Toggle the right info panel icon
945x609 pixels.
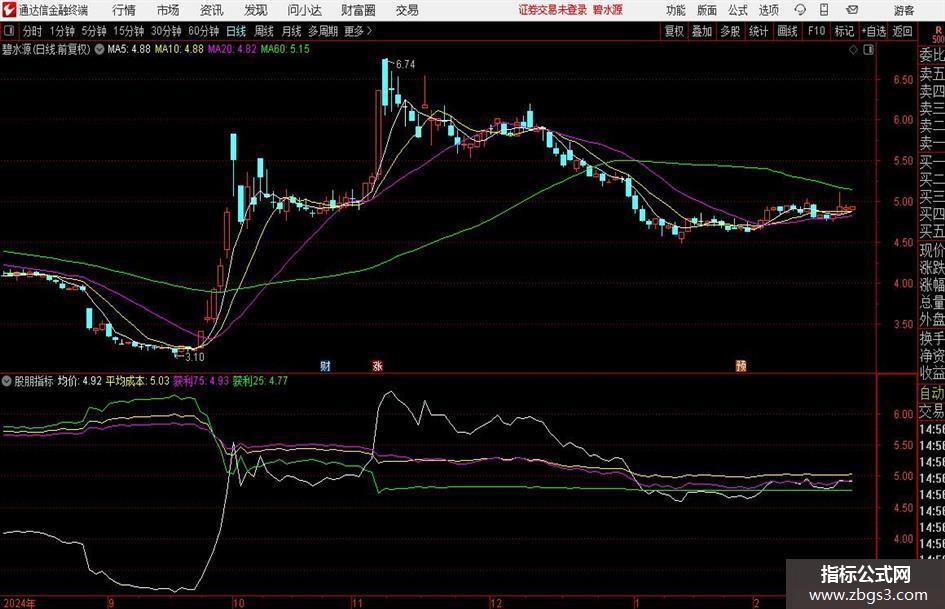coord(868,50)
